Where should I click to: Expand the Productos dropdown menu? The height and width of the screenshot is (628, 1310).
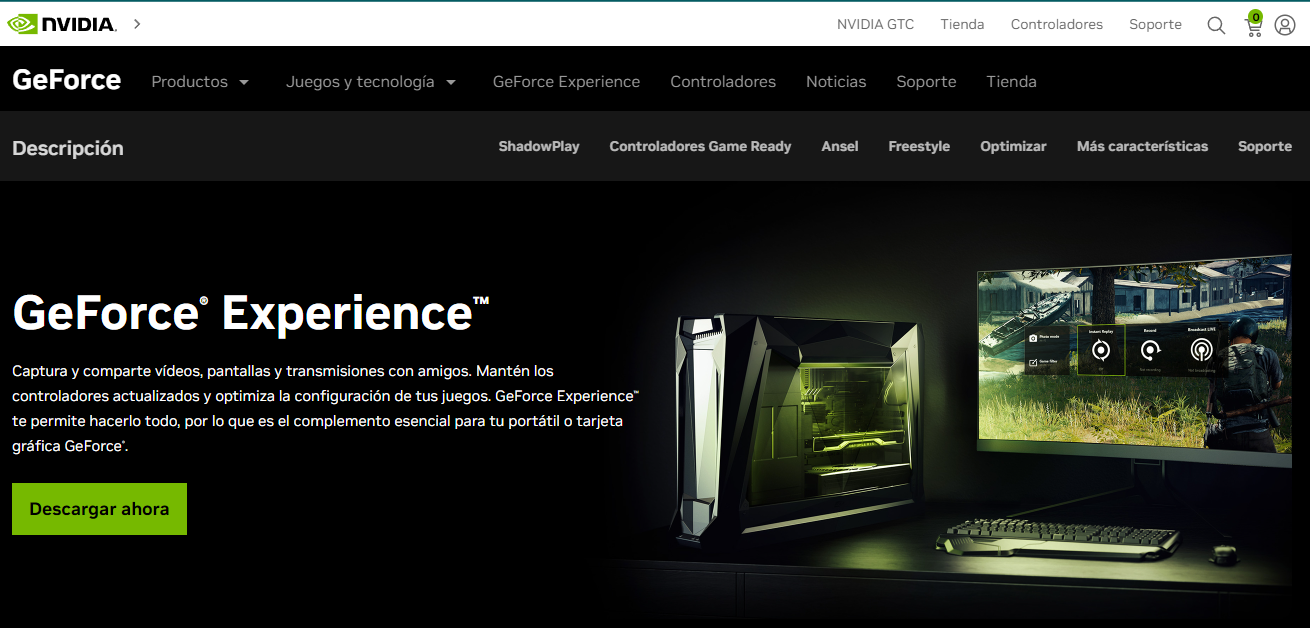pyautogui.click(x=200, y=82)
